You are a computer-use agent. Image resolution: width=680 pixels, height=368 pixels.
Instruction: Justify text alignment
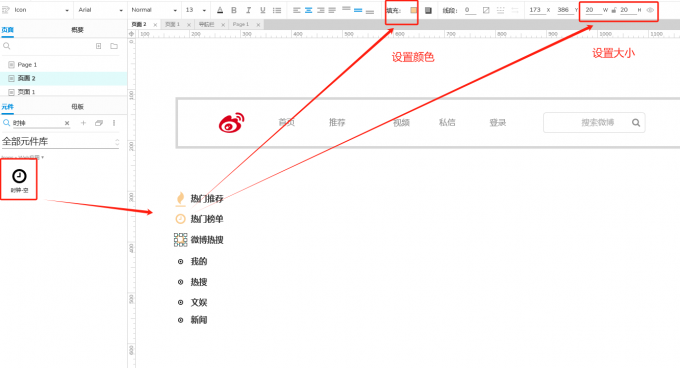pyautogui.click(x=332, y=10)
